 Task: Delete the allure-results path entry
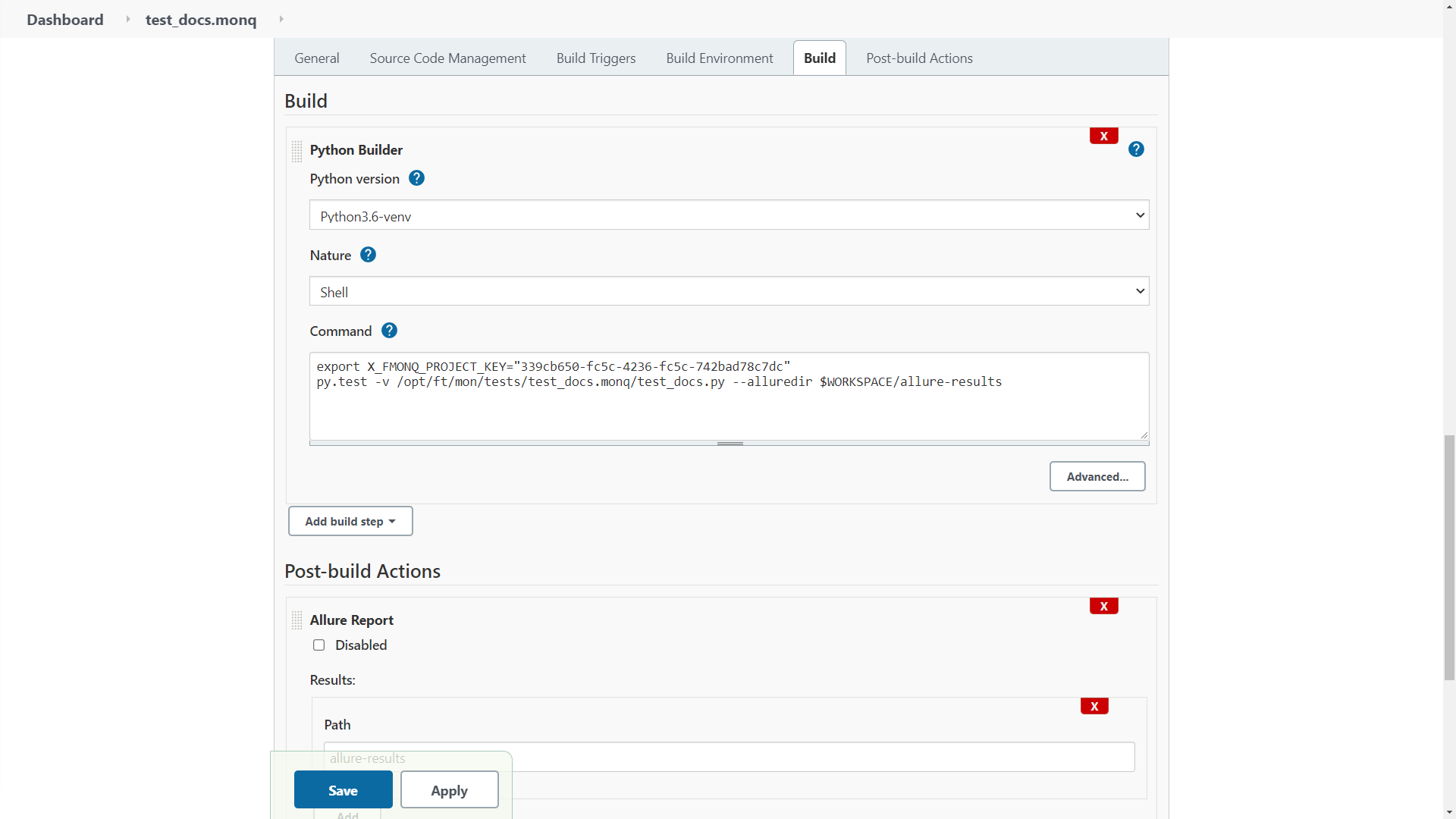point(1094,707)
